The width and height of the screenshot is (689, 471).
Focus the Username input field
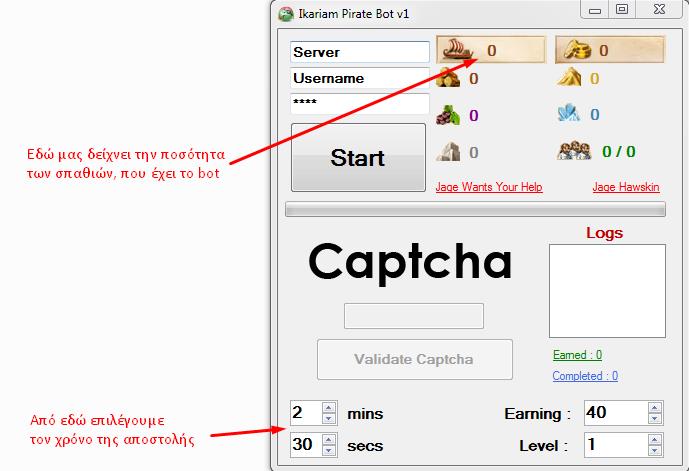(x=360, y=78)
